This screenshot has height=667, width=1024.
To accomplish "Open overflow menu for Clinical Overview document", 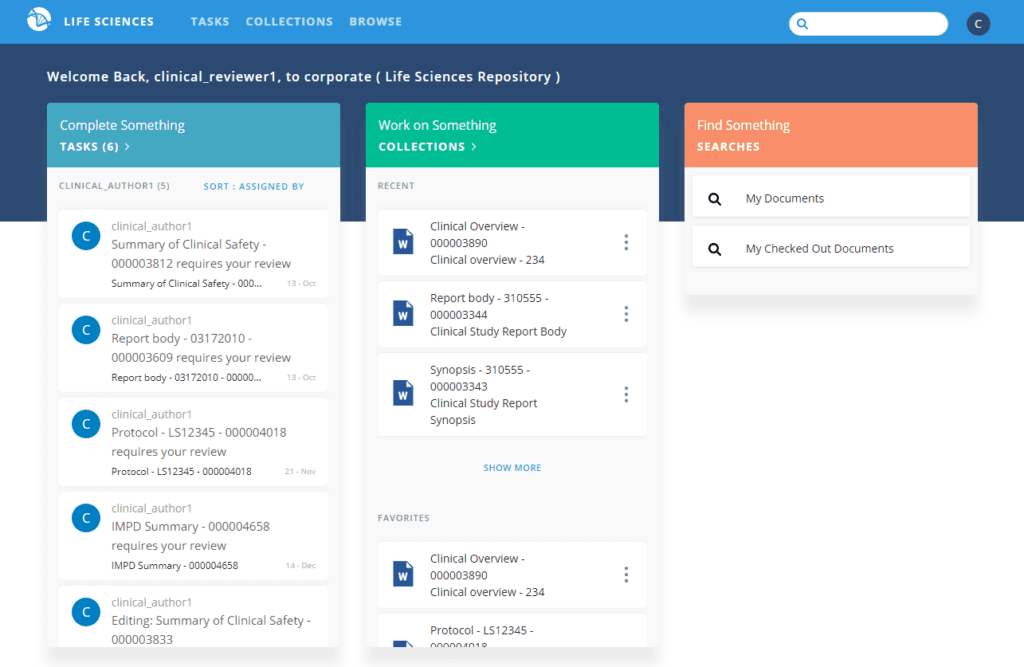I will click(x=626, y=241).
